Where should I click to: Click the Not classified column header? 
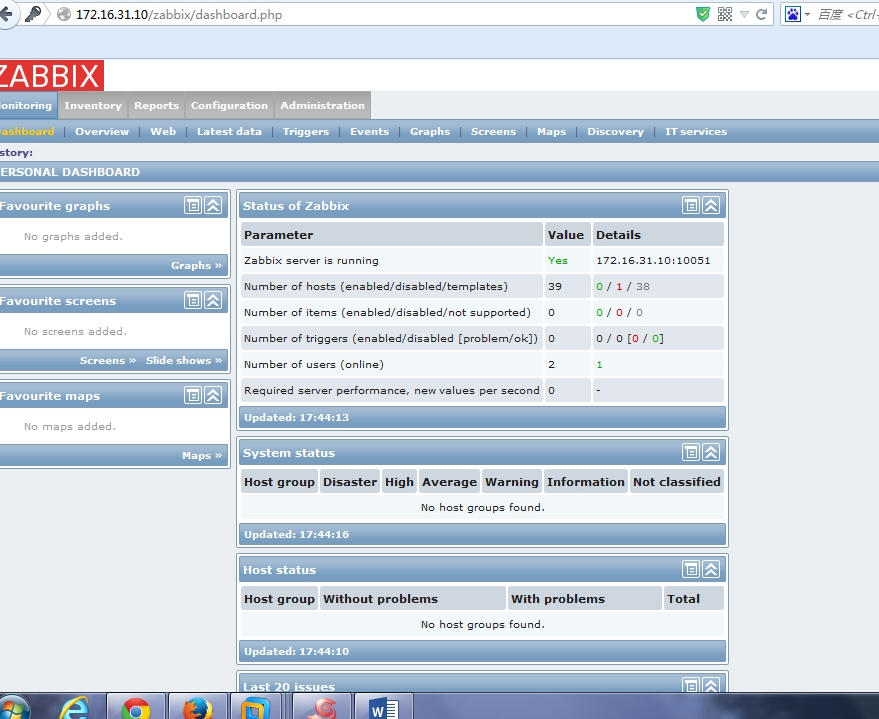pyautogui.click(x=677, y=482)
